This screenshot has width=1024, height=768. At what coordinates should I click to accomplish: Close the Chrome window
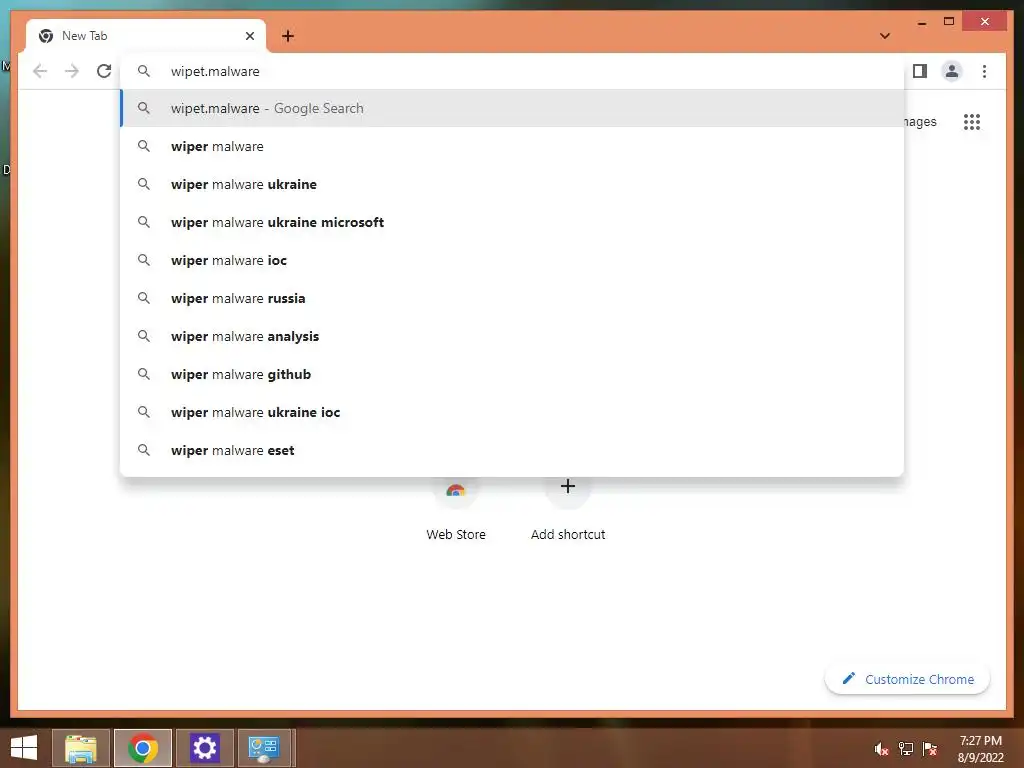tap(985, 22)
